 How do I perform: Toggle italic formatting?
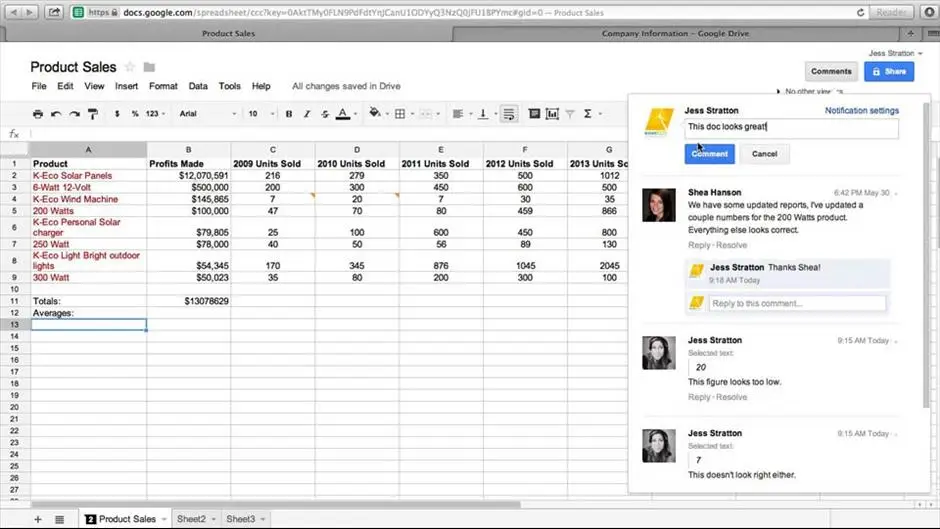[307, 113]
